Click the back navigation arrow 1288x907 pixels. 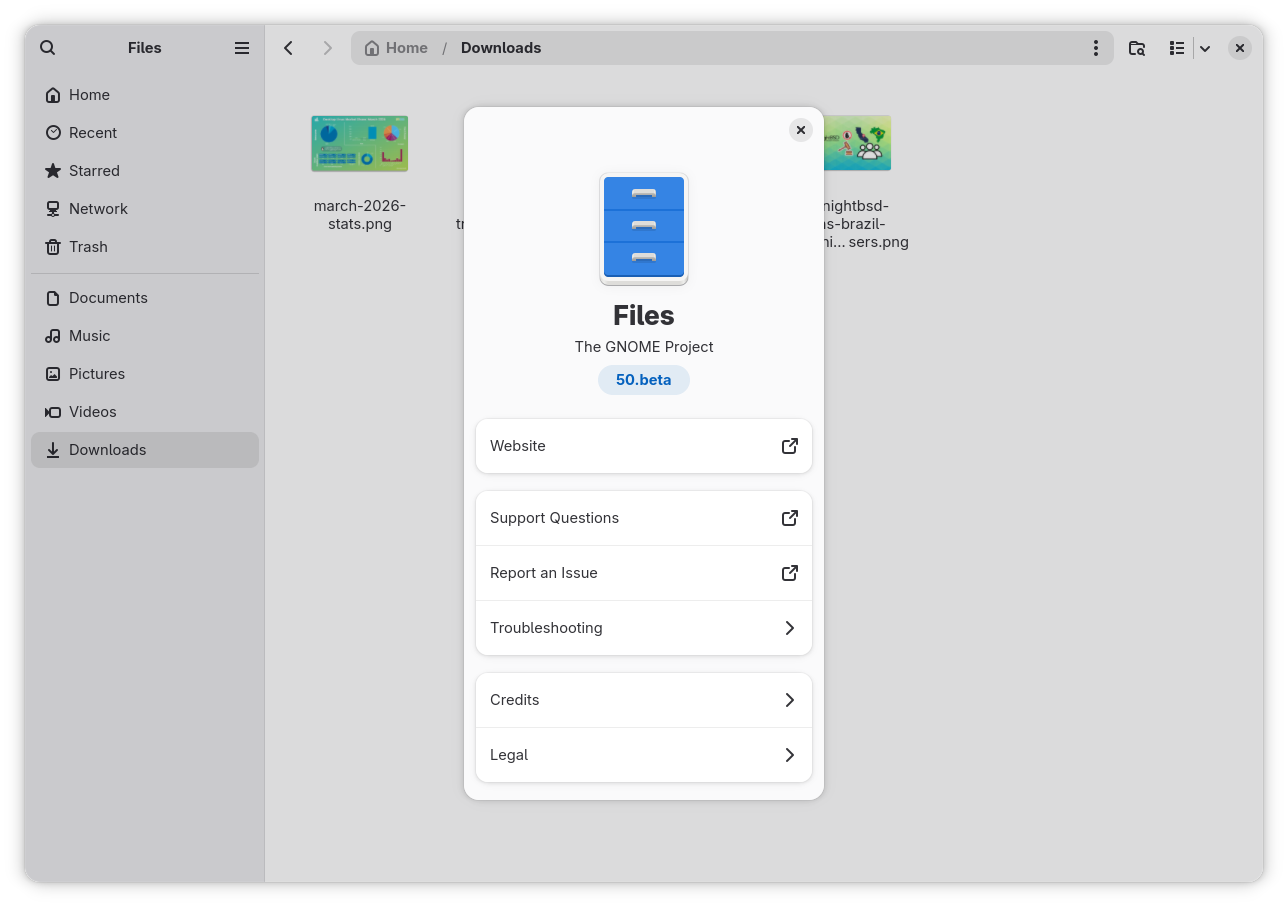point(288,47)
